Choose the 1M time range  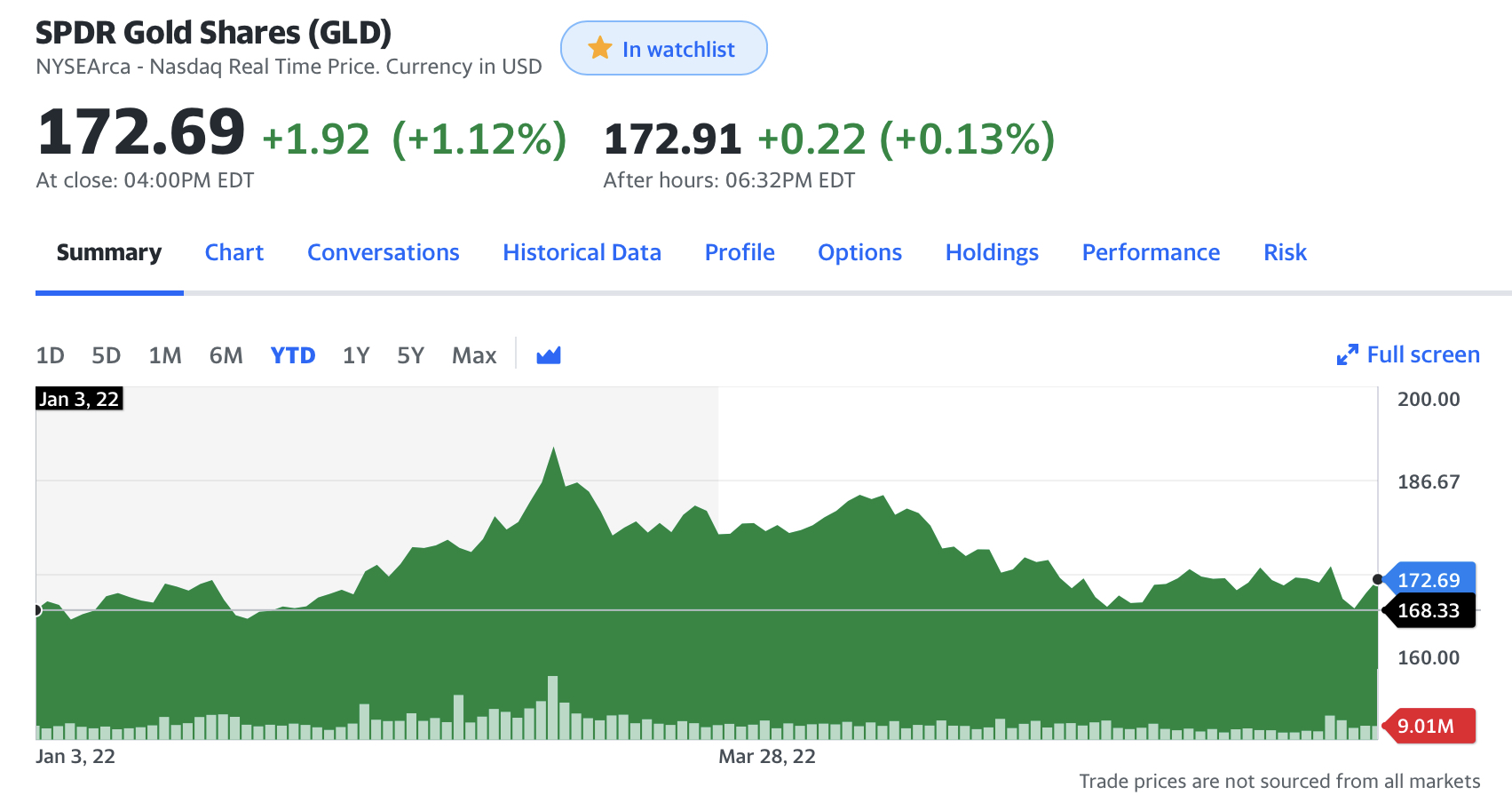165,355
